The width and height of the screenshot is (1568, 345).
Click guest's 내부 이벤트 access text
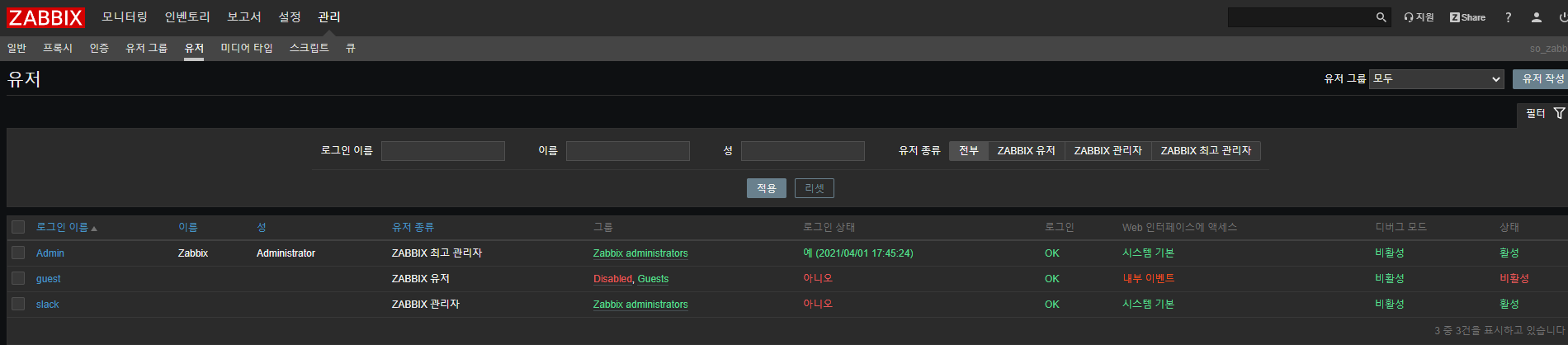(1148, 279)
